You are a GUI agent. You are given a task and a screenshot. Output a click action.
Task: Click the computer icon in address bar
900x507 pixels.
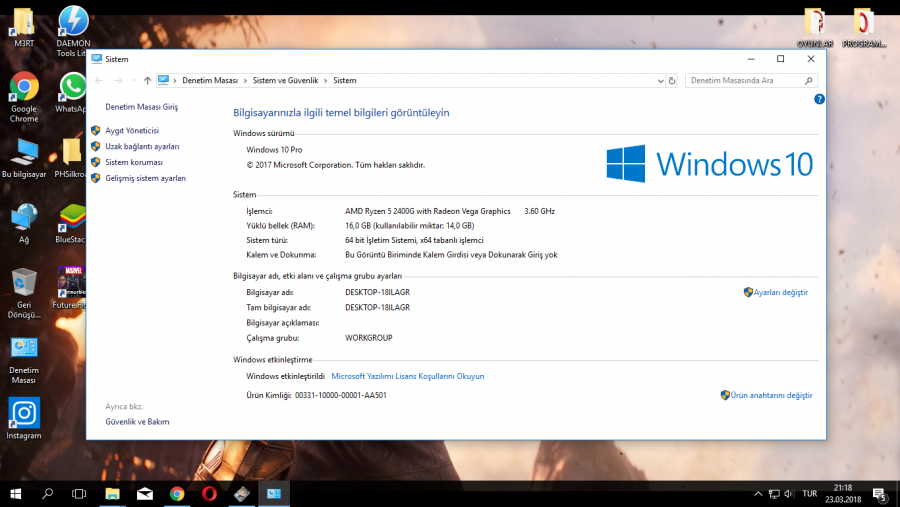point(164,80)
